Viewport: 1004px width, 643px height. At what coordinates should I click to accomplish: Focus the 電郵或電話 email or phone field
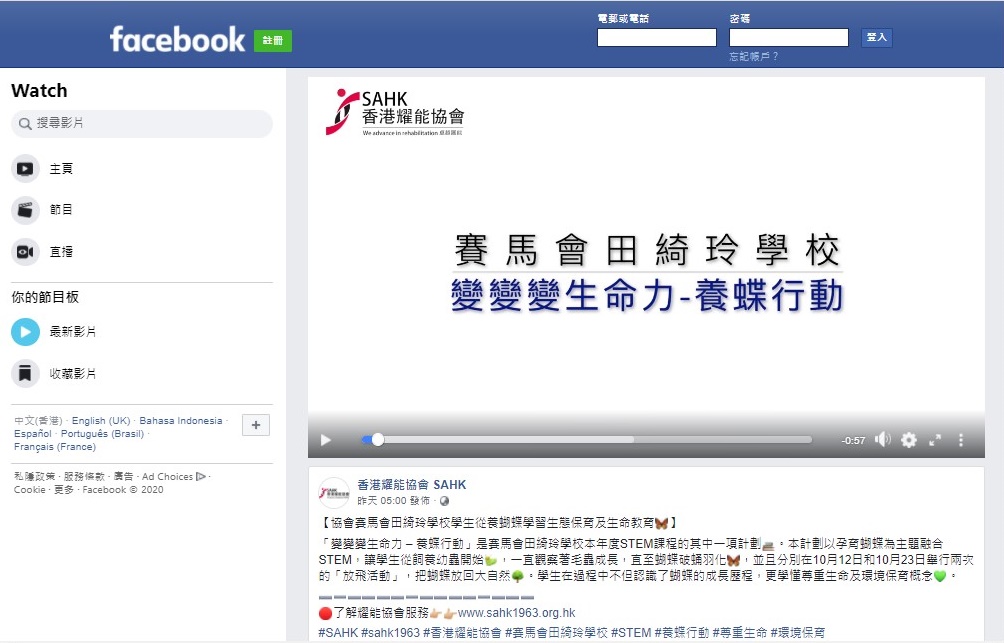click(656, 37)
